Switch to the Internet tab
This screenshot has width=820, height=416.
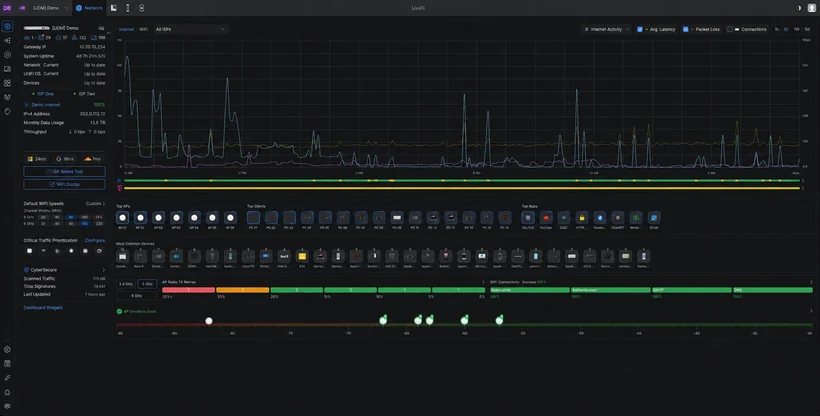(x=127, y=29)
